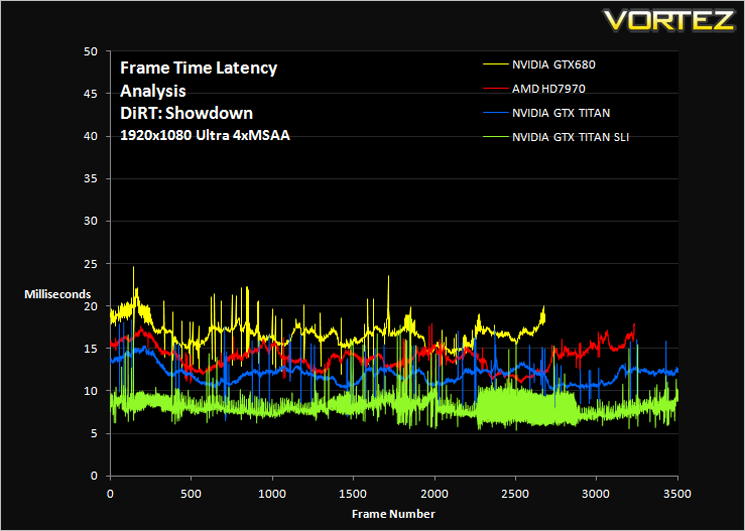Select the NVIDIA GTX680 legend entry

[x=539, y=65]
